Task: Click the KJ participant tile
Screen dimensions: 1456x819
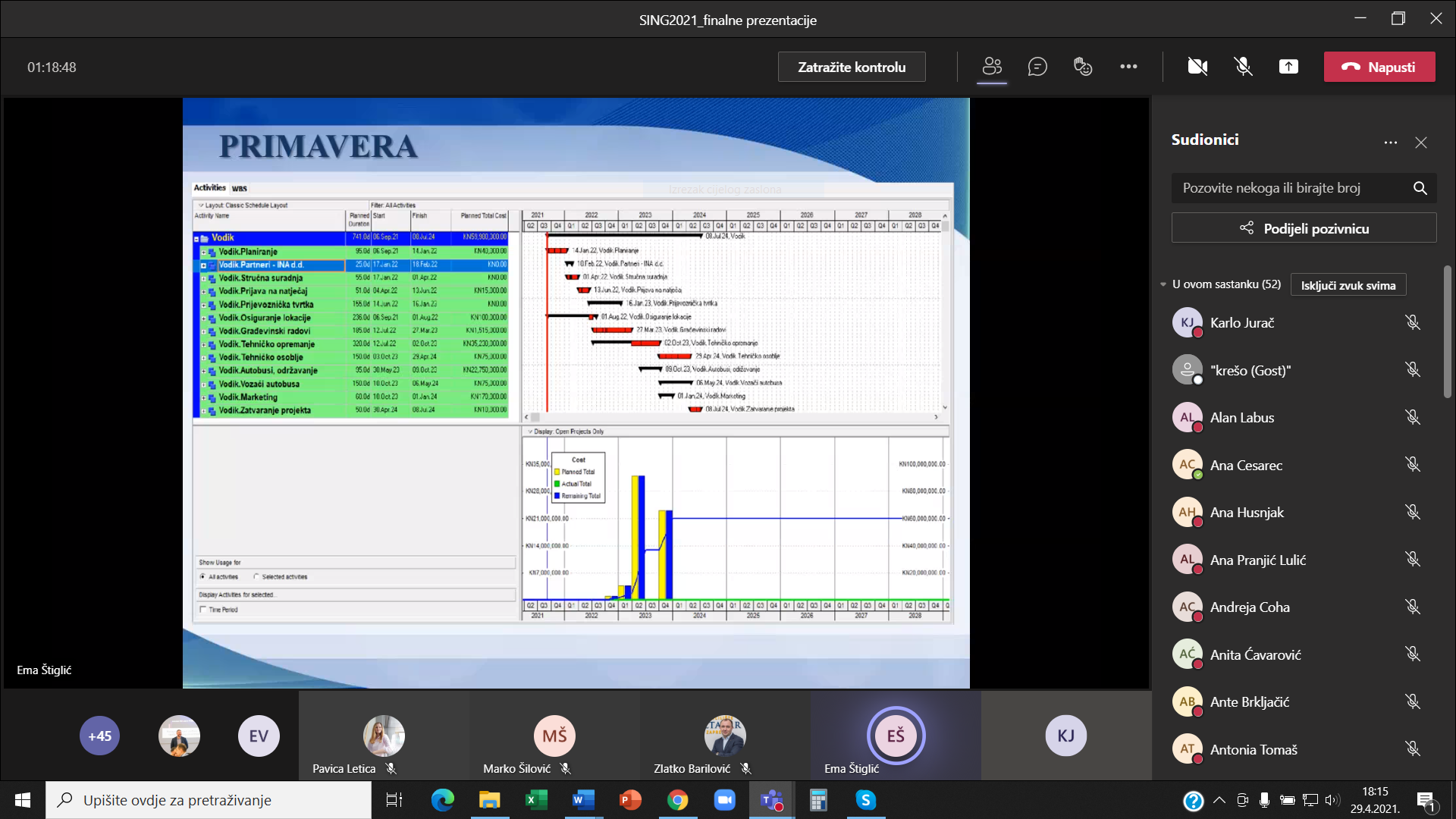Action: pyautogui.click(x=1066, y=736)
